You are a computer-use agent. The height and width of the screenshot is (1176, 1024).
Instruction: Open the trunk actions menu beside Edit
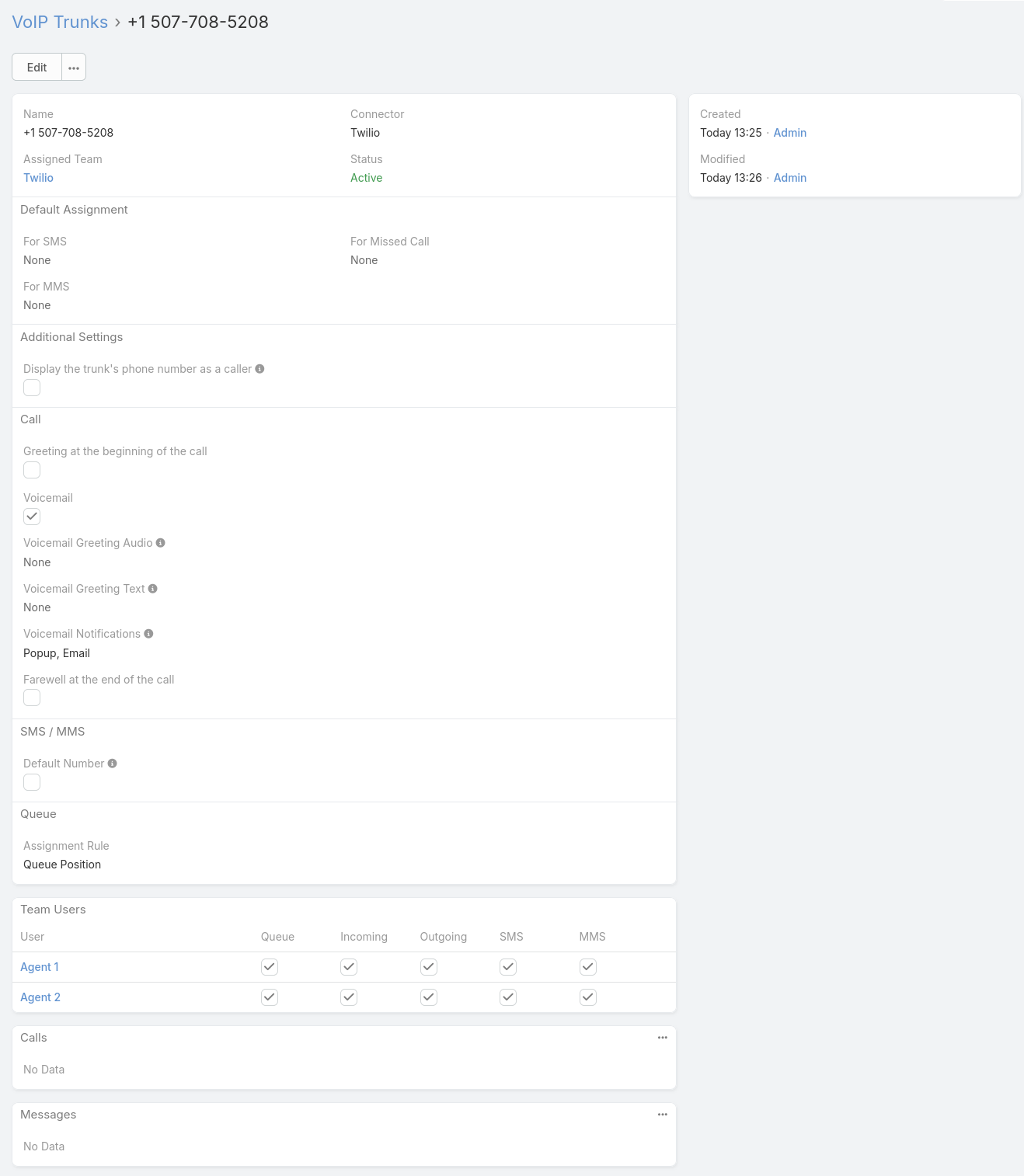point(73,67)
